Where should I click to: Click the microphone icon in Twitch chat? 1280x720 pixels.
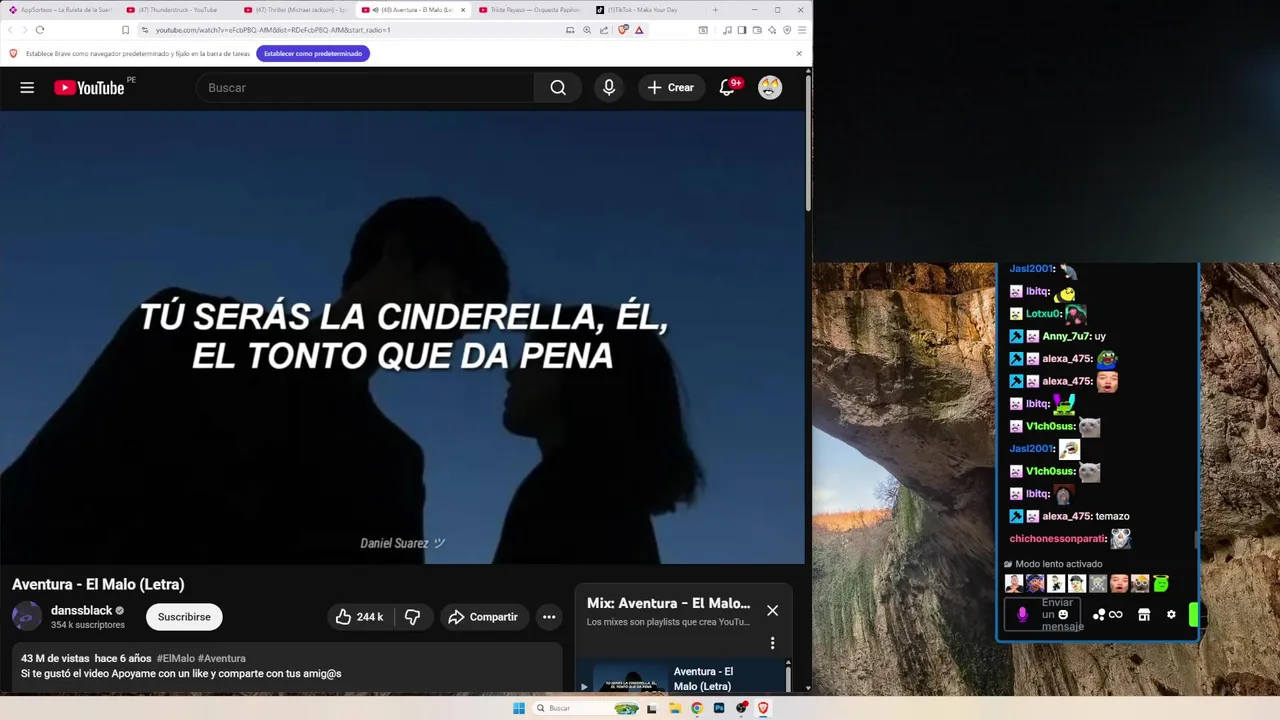[1022, 615]
